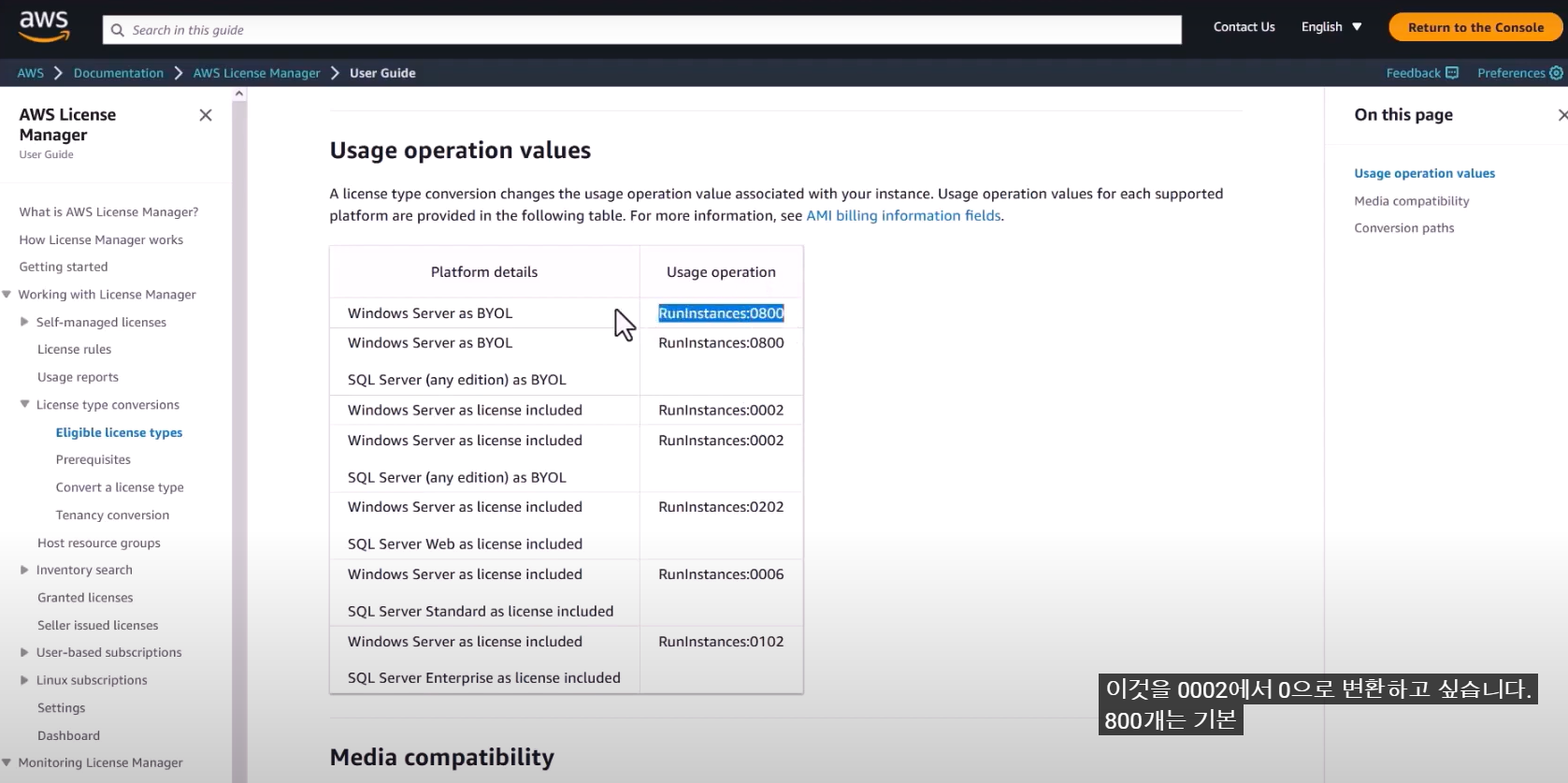Expand Inventory search node

pos(24,570)
